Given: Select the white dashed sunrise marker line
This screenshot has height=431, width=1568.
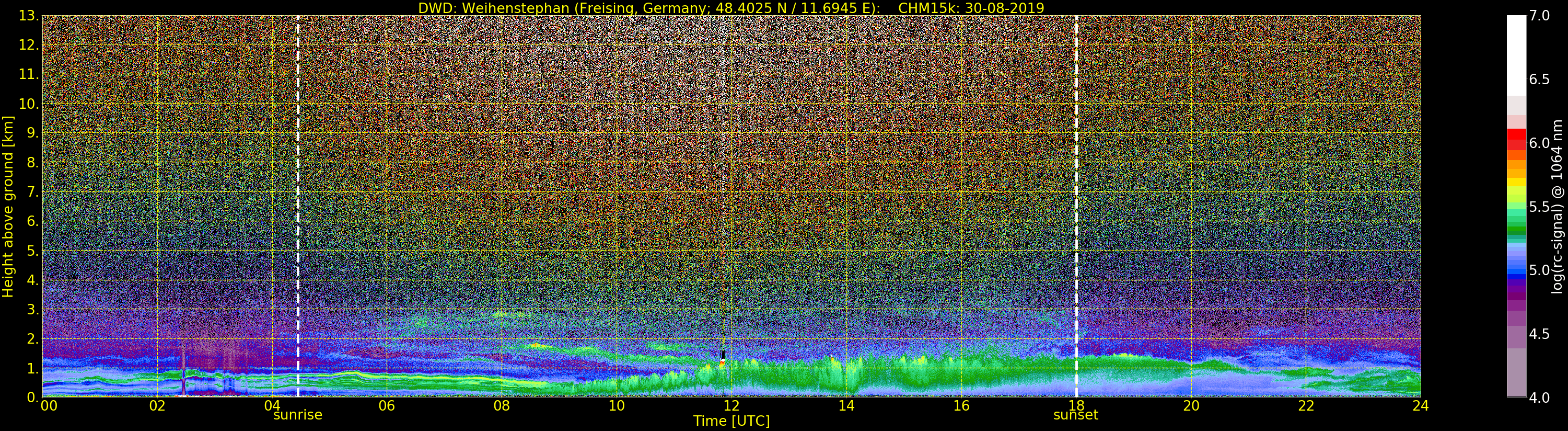Looking at the screenshot, I should [298, 206].
